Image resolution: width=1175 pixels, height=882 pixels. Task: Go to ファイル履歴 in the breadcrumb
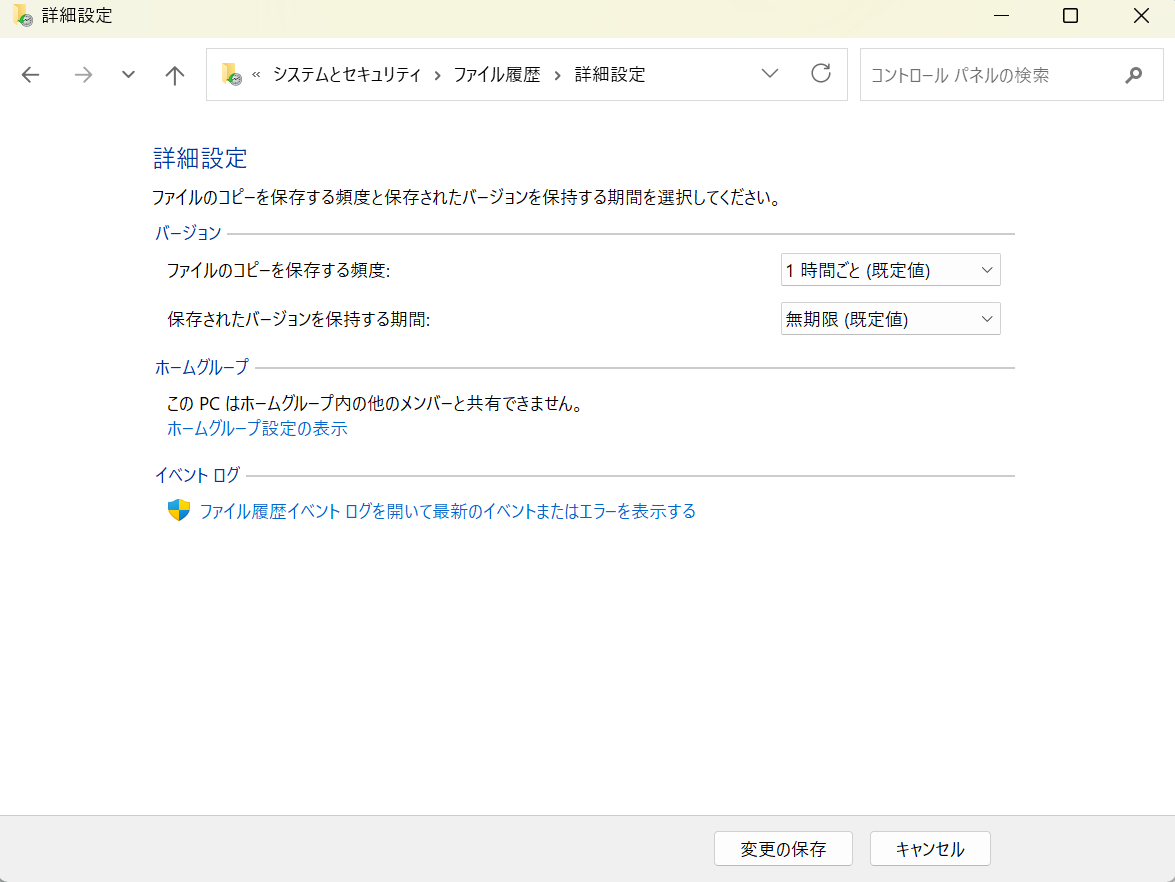[496, 75]
